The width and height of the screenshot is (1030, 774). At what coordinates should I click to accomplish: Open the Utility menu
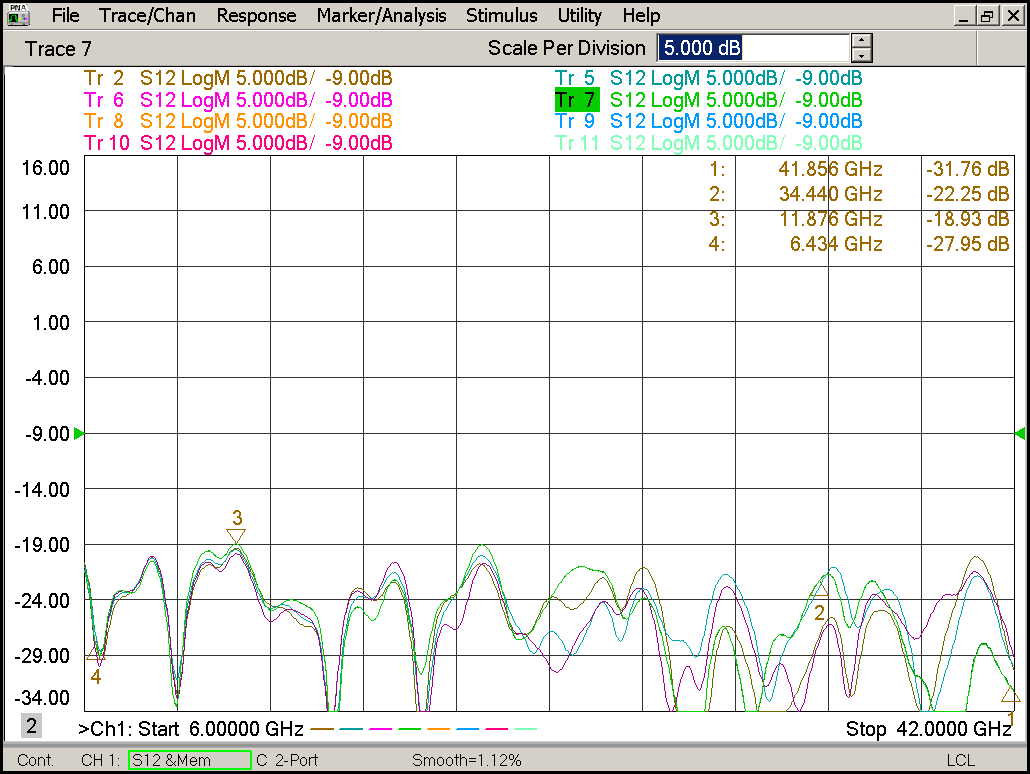click(579, 15)
